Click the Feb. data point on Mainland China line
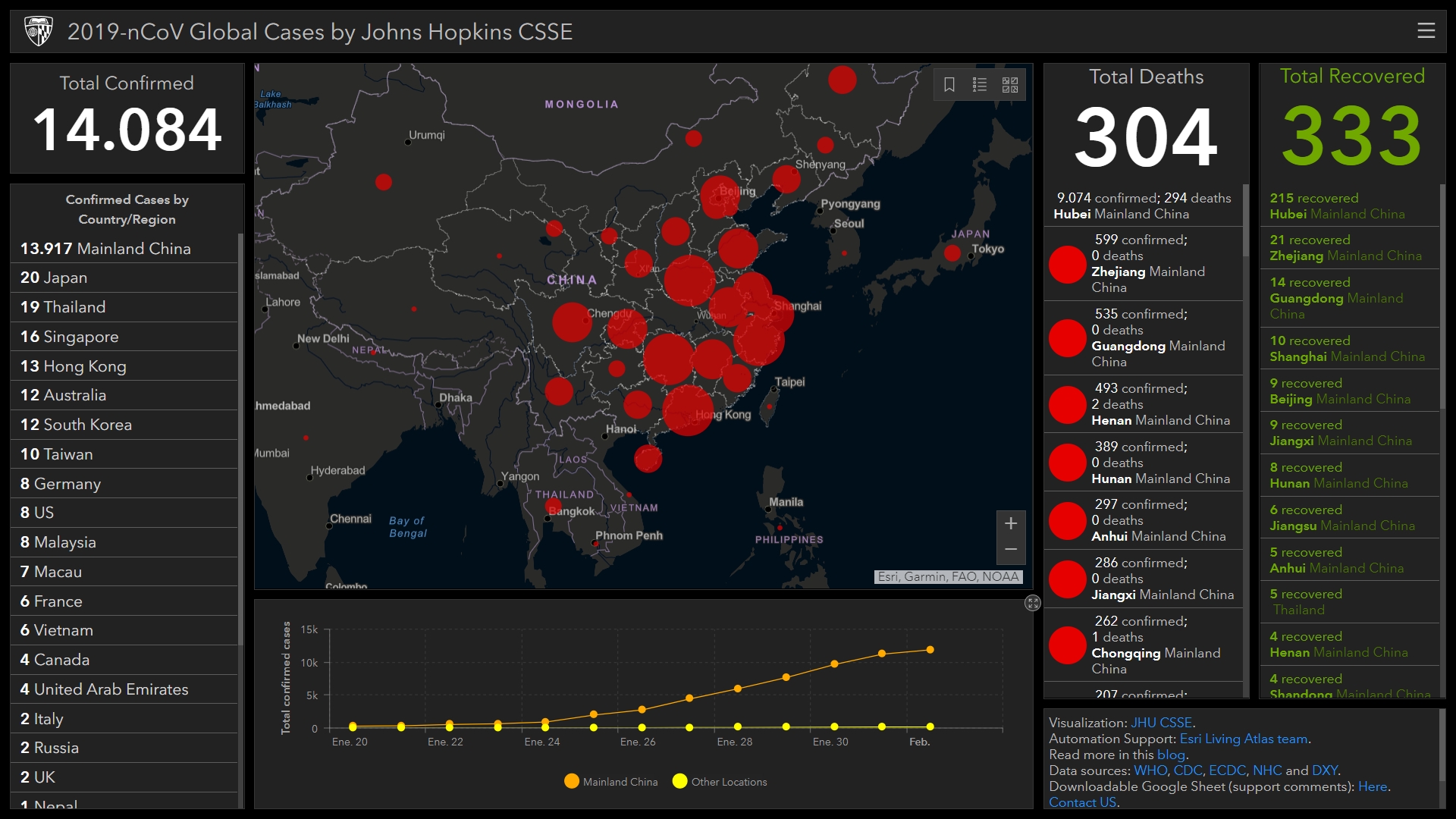Image resolution: width=1456 pixels, height=819 pixels. [930, 650]
